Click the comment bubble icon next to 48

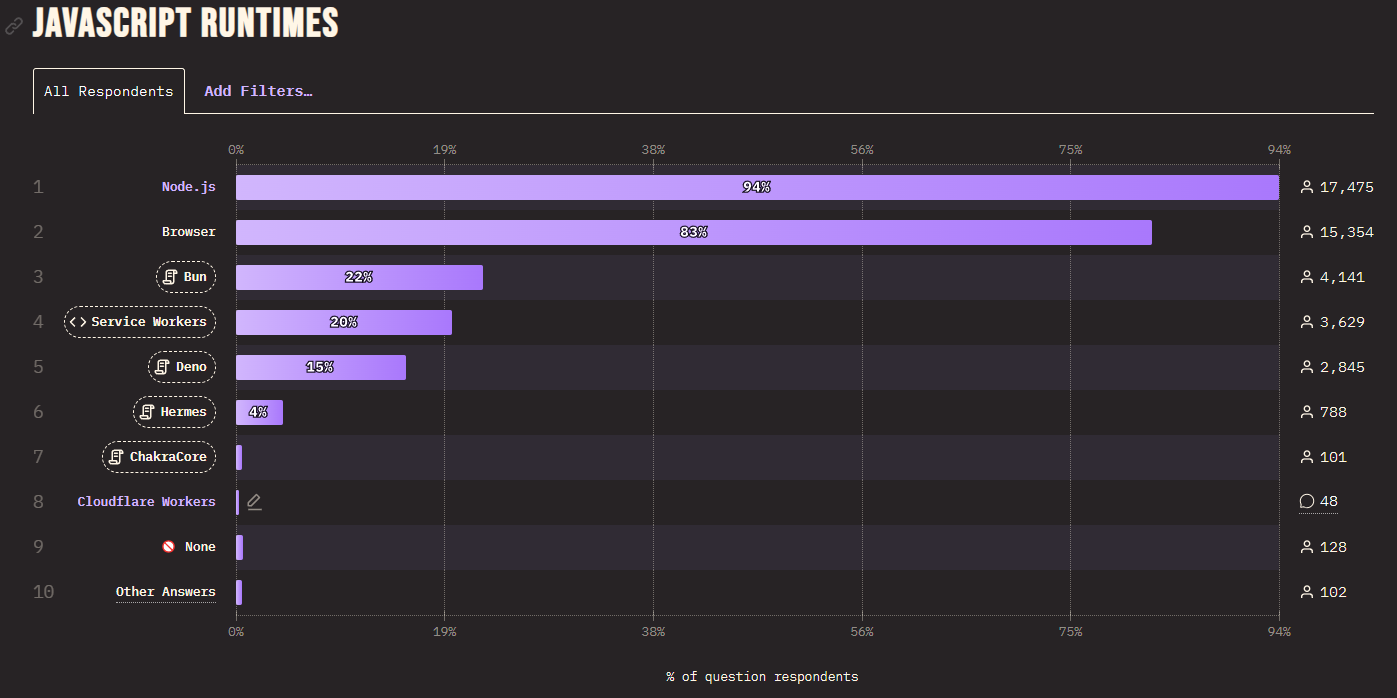click(1306, 502)
